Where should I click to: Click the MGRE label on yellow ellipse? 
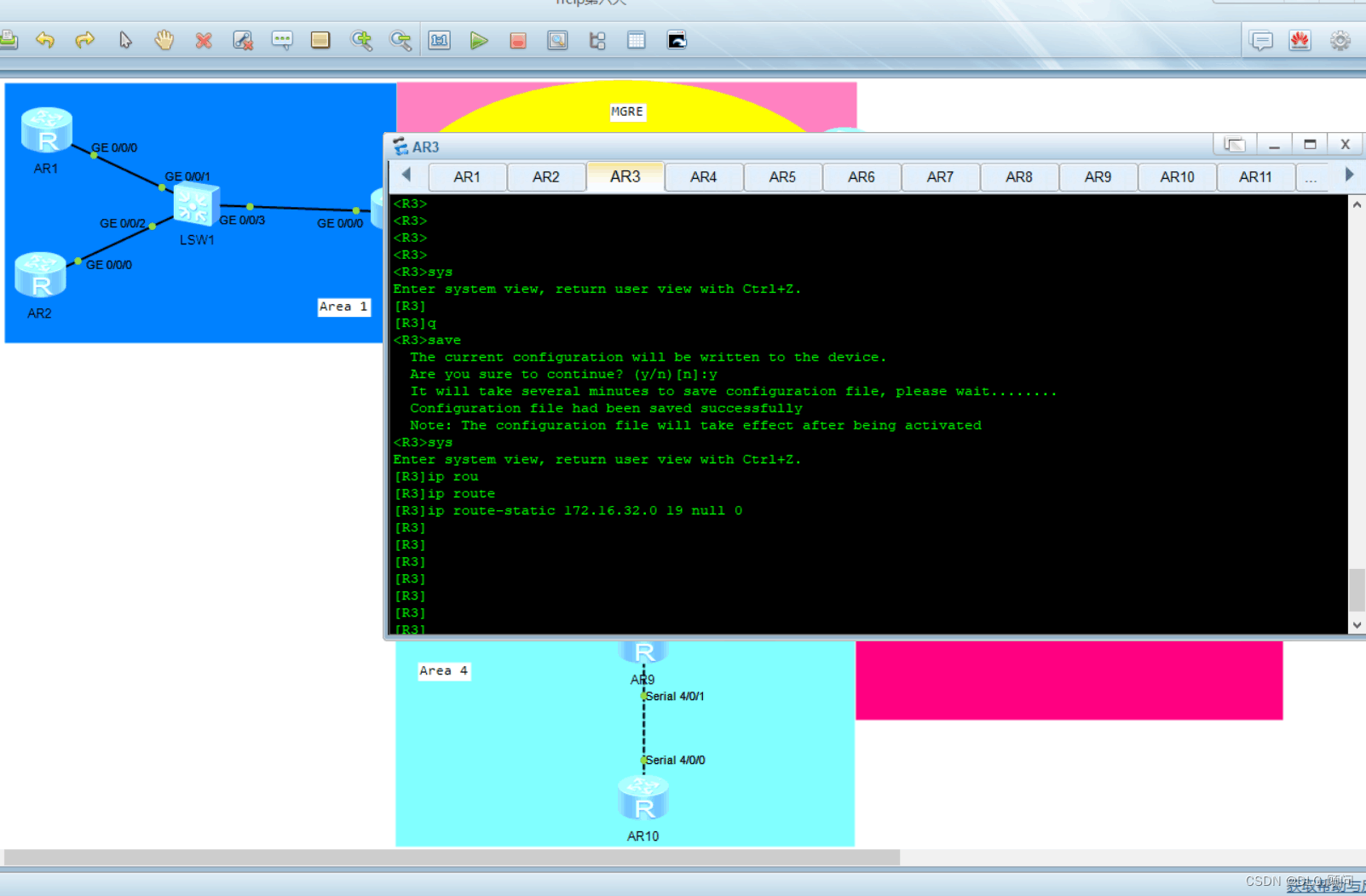coord(628,112)
